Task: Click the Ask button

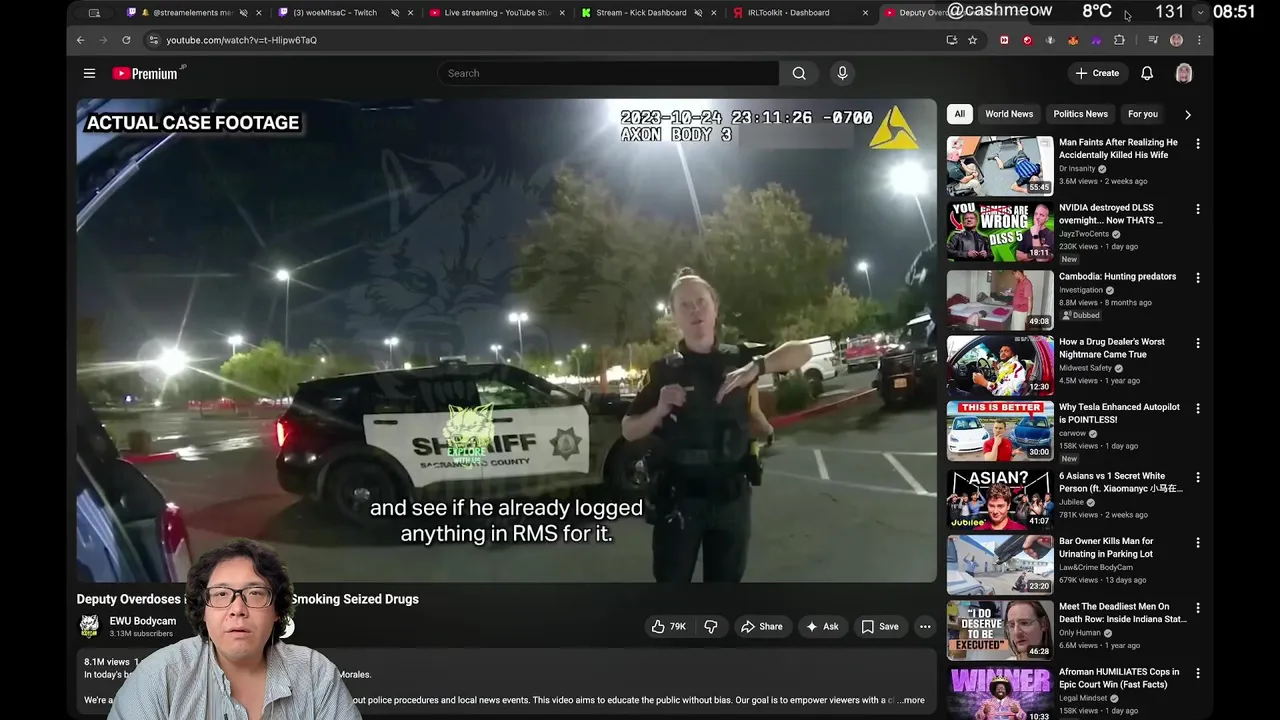Action: tap(822, 627)
